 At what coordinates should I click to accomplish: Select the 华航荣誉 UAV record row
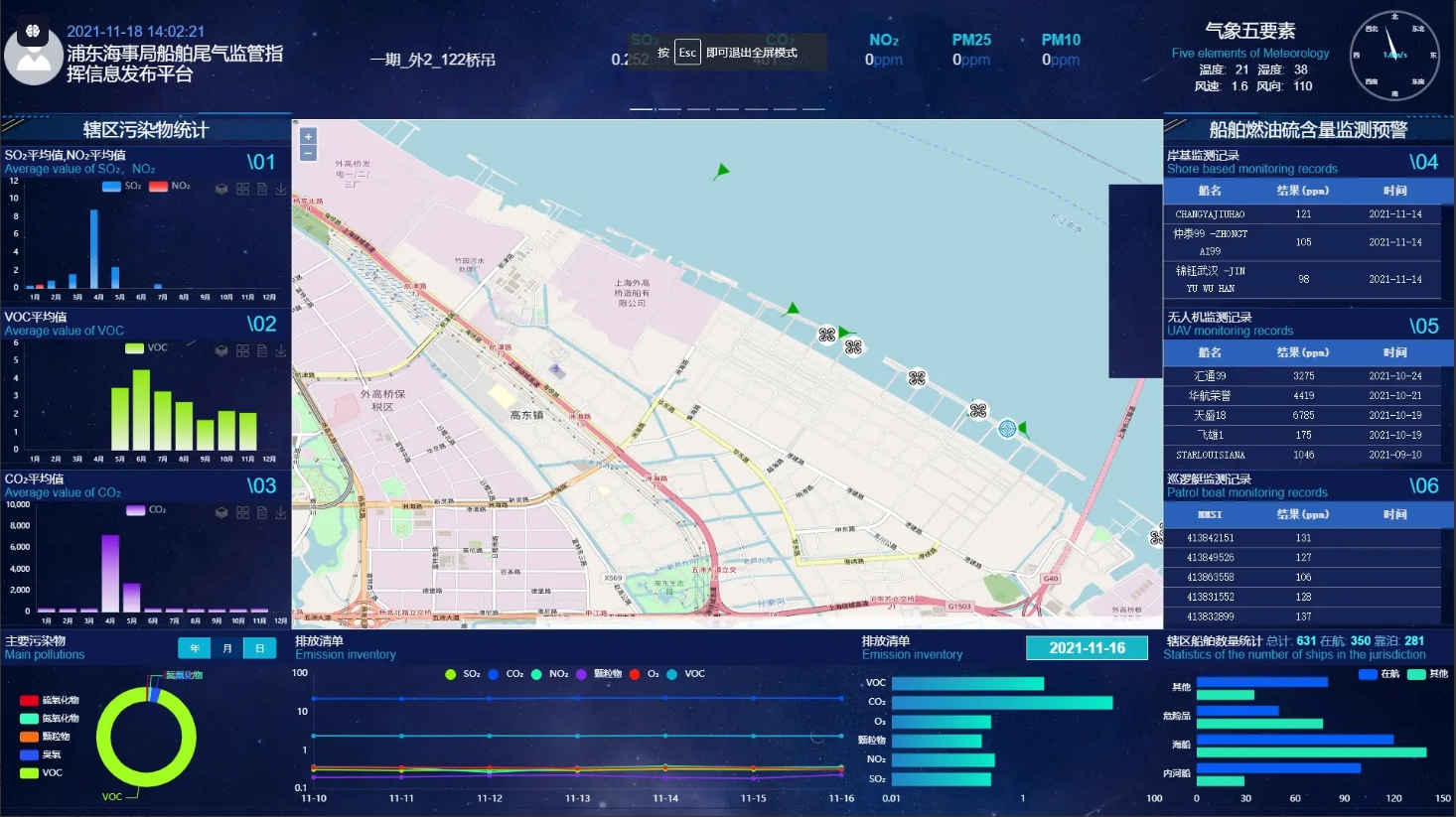coord(1302,395)
